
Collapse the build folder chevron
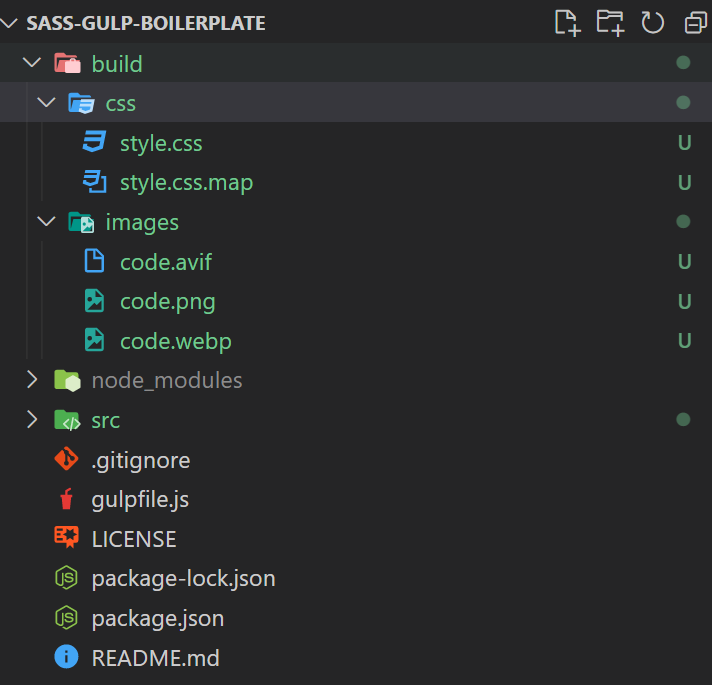[32, 62]
